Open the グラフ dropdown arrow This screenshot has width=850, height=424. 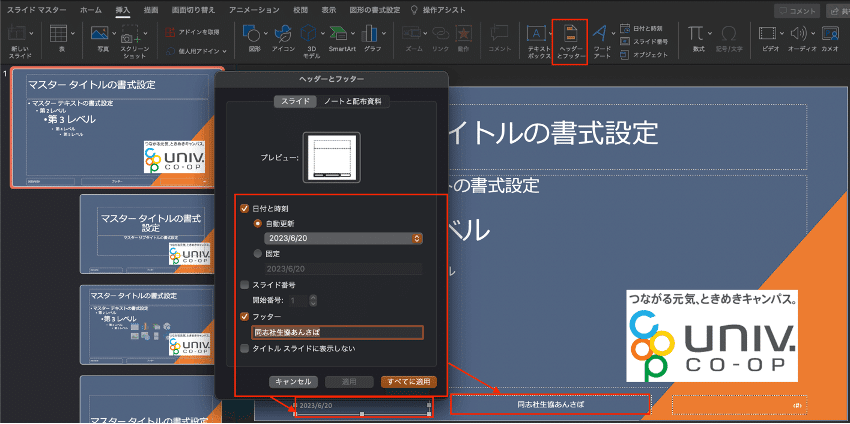[384, 34]
